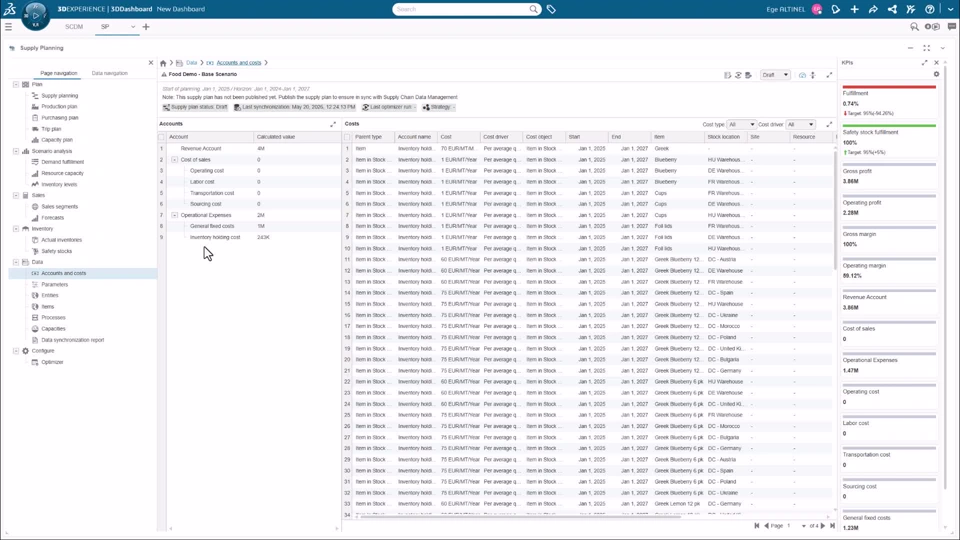Click the KPI gauge icon near Draft
Viewport: 960px width, 540px height.
(x=803, y=75)
